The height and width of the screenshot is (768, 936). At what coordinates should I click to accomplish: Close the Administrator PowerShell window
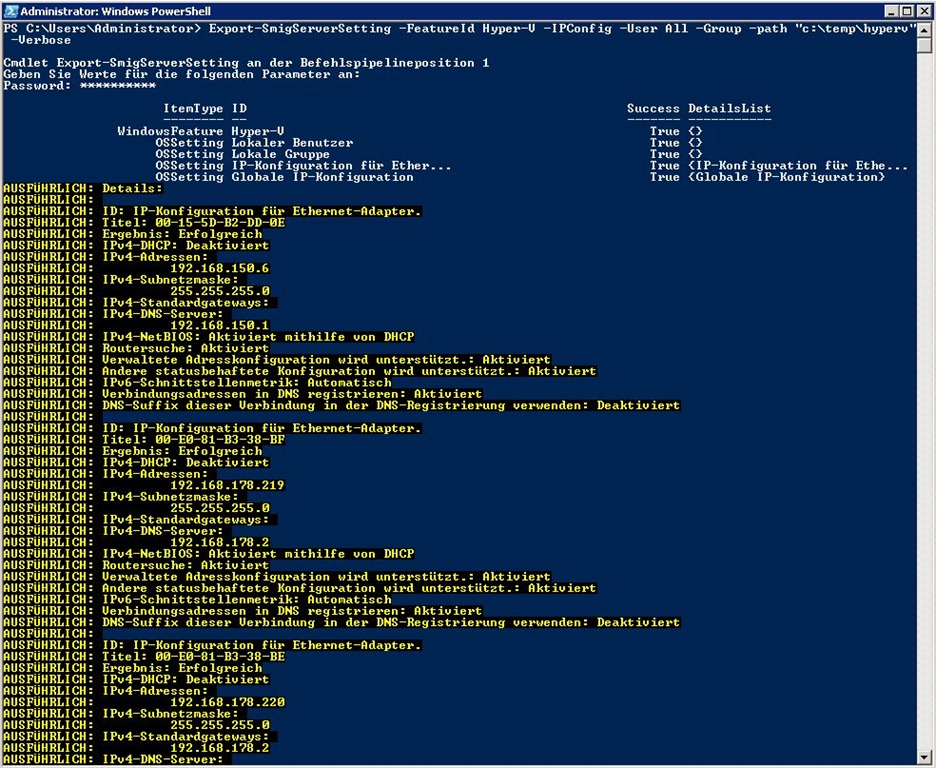coord(923,11)
